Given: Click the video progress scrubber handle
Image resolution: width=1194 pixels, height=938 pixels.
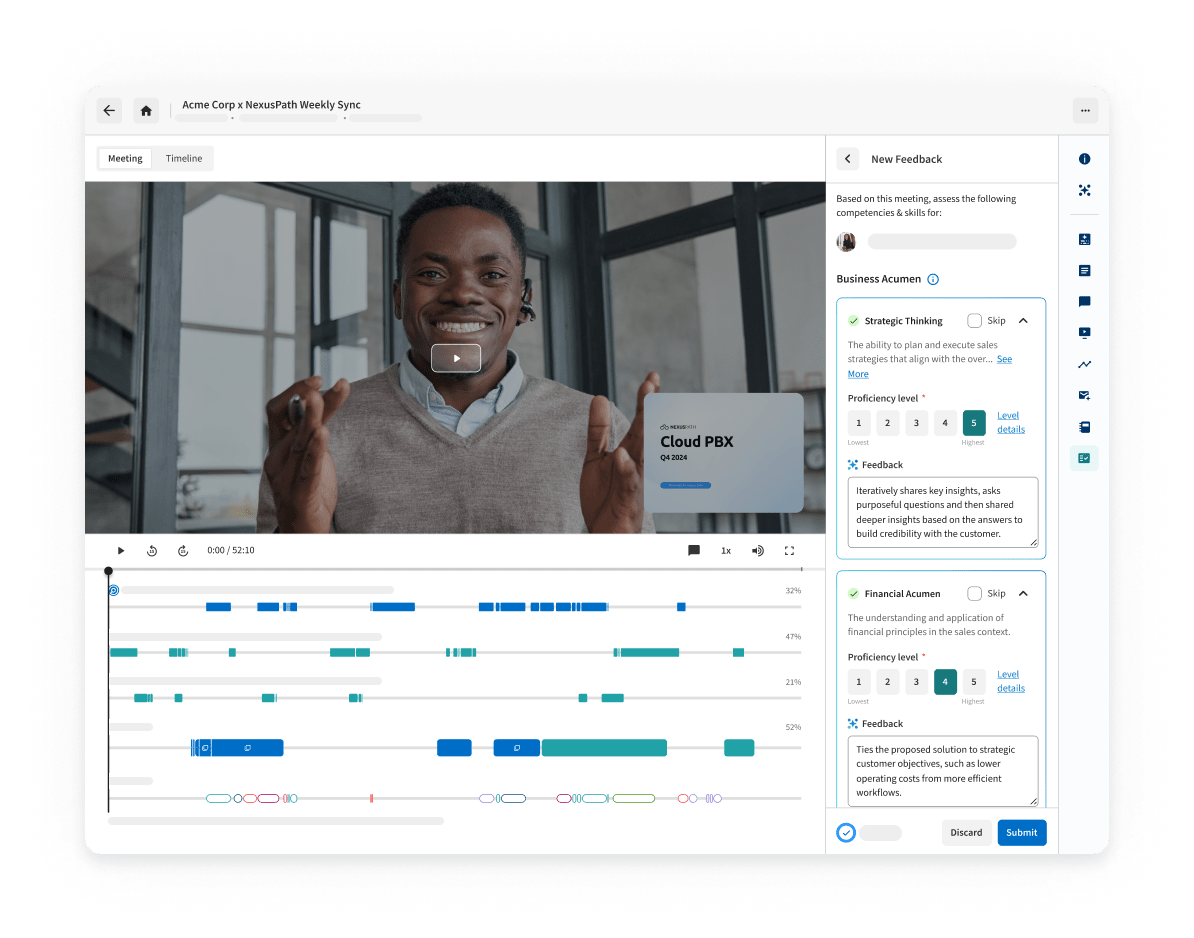Looking at the screenshot, I should [108, 570].
